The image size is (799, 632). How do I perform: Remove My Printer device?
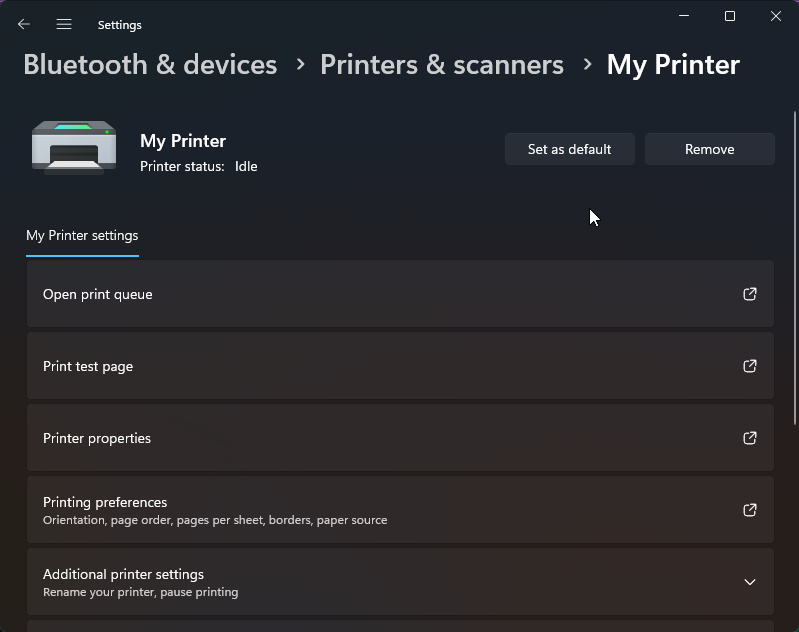tap(710, 149)
